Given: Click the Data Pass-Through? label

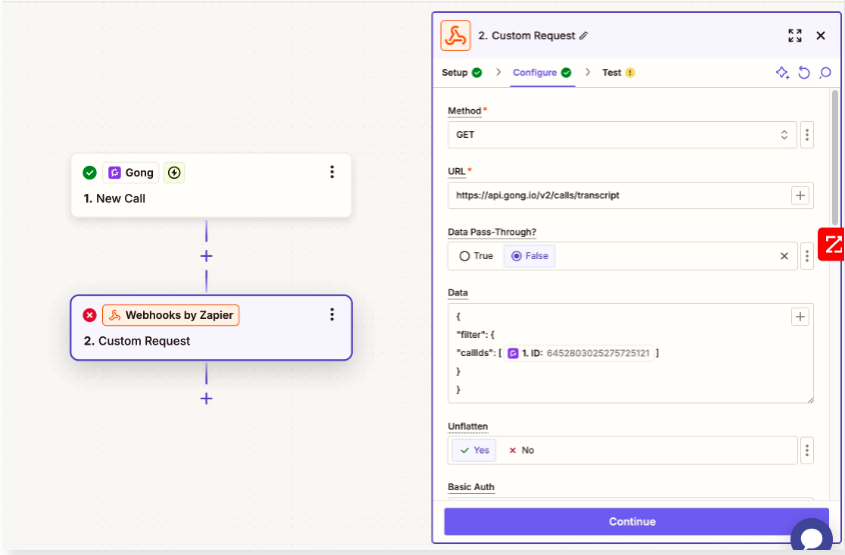Looking at the screenshot, I should [492, 232].
